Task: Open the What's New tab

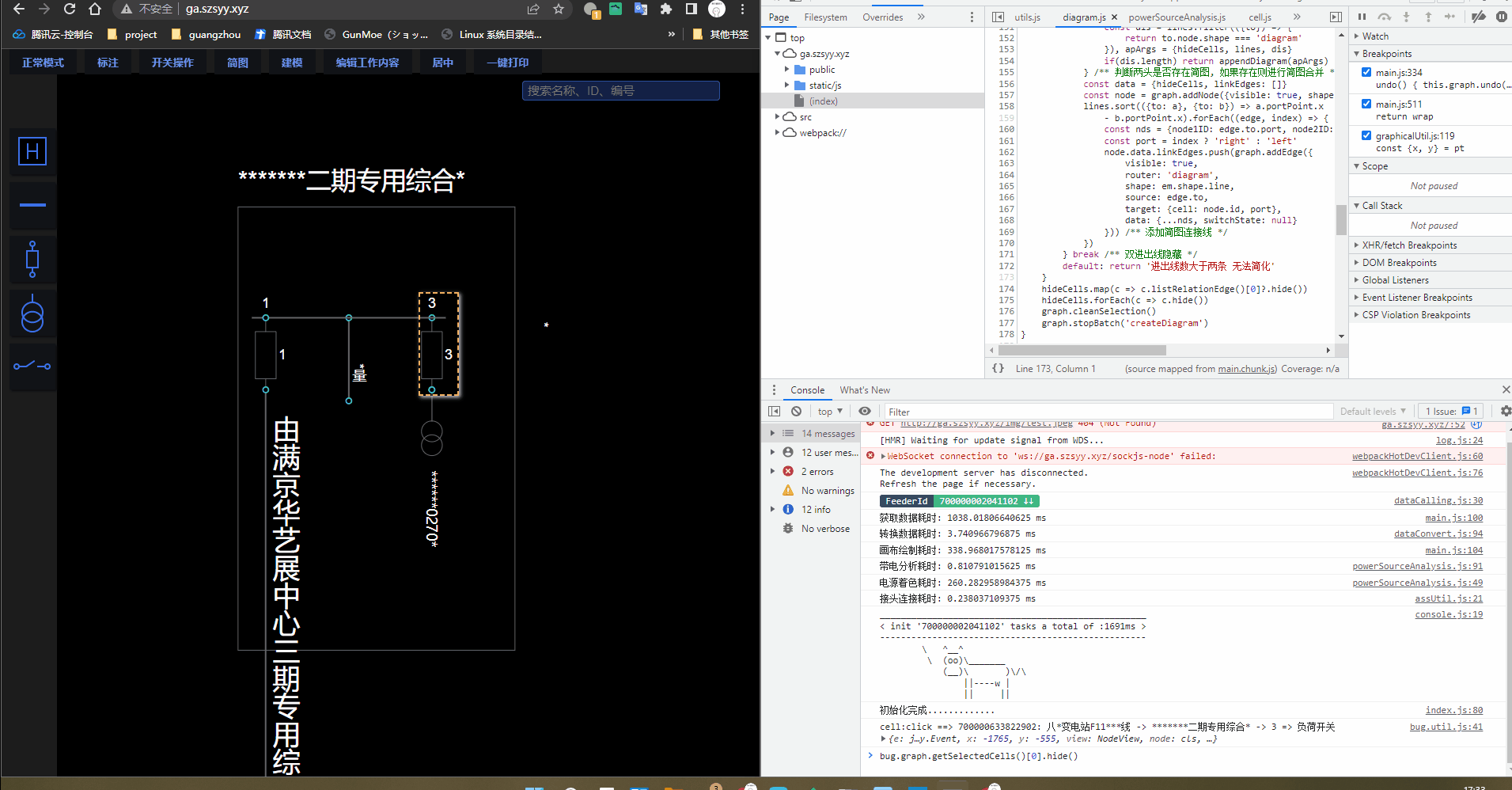Action: point(864,389)
